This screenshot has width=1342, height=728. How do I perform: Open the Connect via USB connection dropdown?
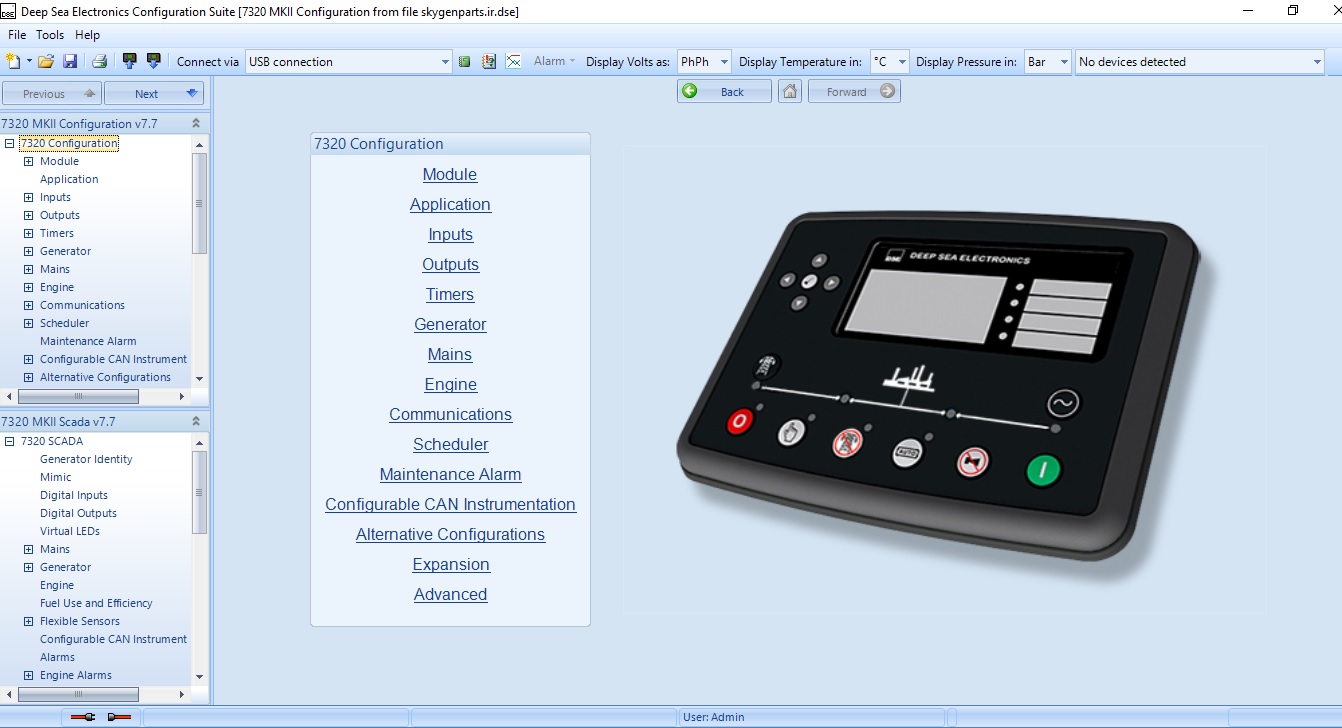[x=446, y=62]
